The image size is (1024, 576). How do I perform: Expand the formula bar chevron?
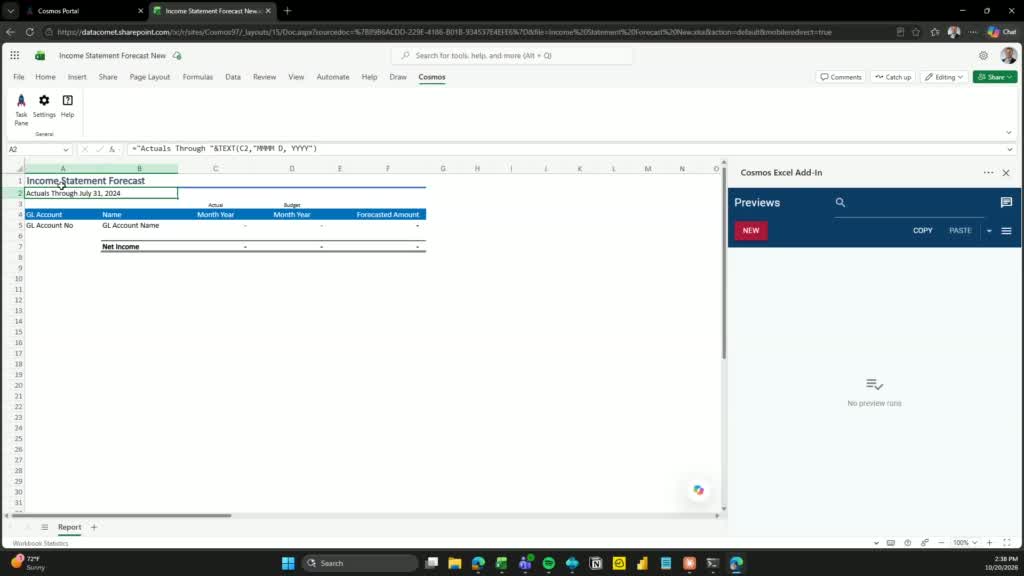(1009, 150)
